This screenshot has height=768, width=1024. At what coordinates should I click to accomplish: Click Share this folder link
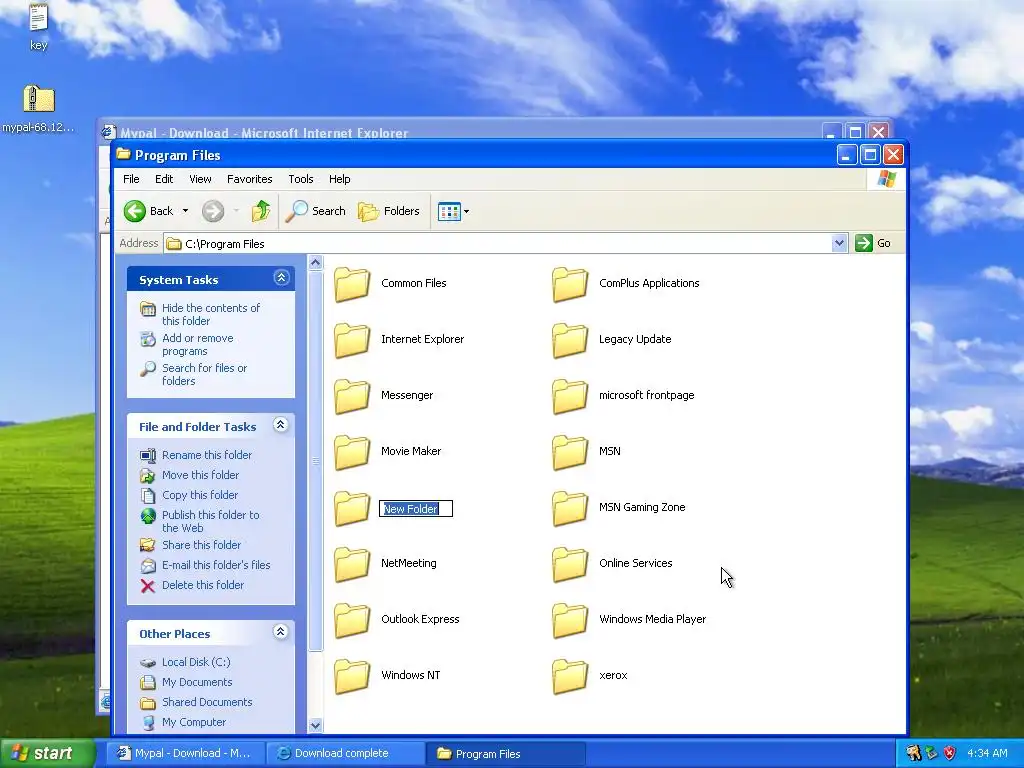coord(201,545)
